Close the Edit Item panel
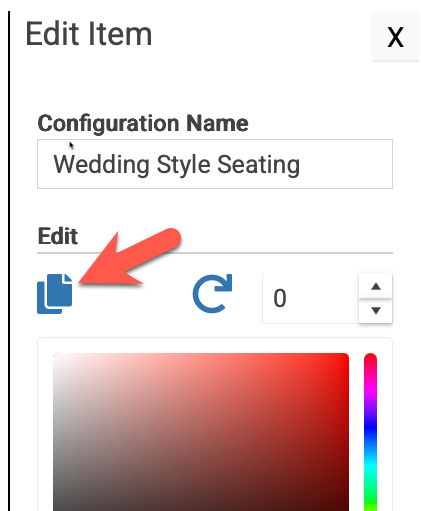This screenshot has height=511, width=421. pos(395,36)
